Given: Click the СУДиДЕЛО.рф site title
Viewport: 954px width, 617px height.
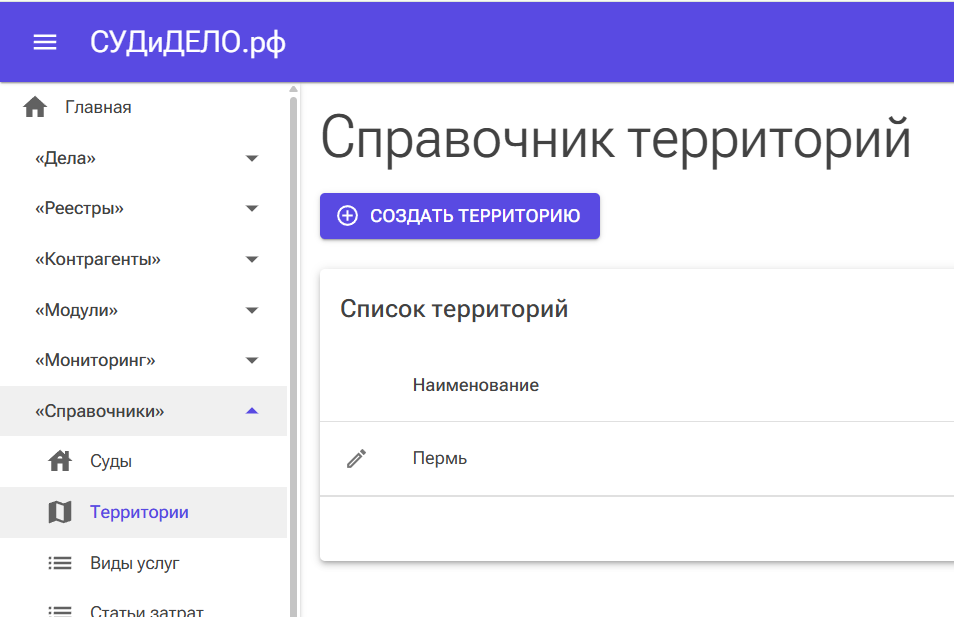Looking at the screenshot, I should pos(188,42).
